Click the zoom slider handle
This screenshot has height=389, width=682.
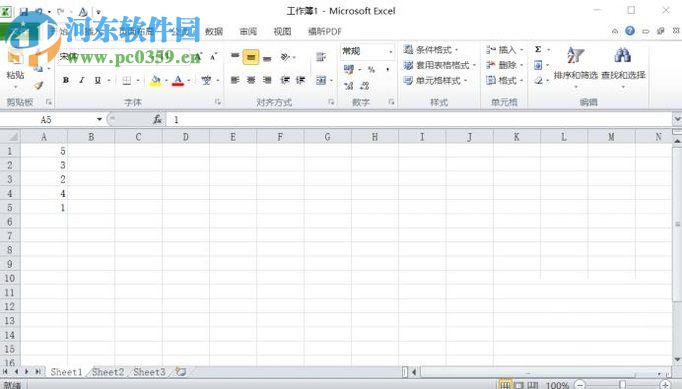622,385
